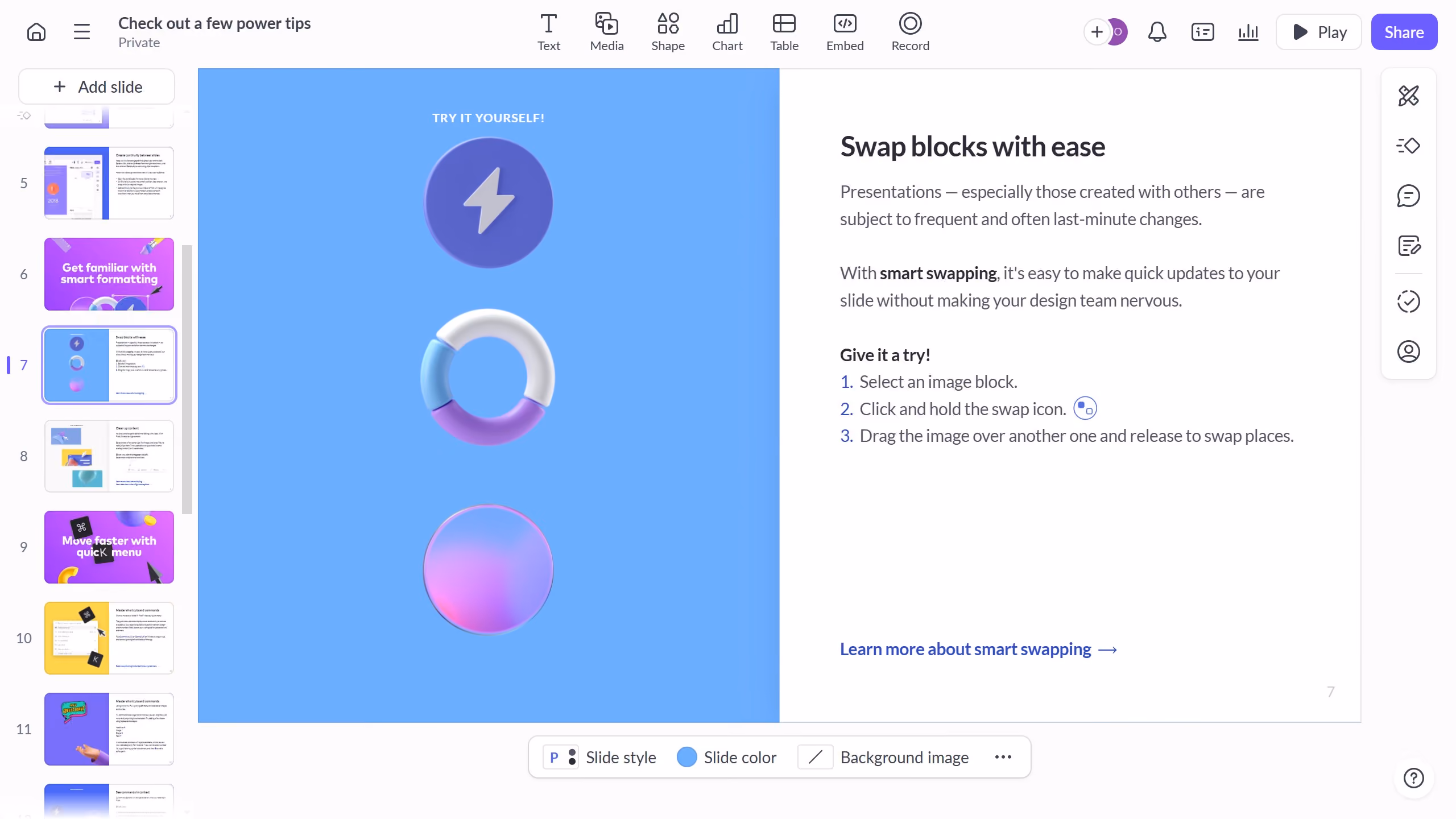Open the speaker notes panel icon in header

pos(1202,32)
